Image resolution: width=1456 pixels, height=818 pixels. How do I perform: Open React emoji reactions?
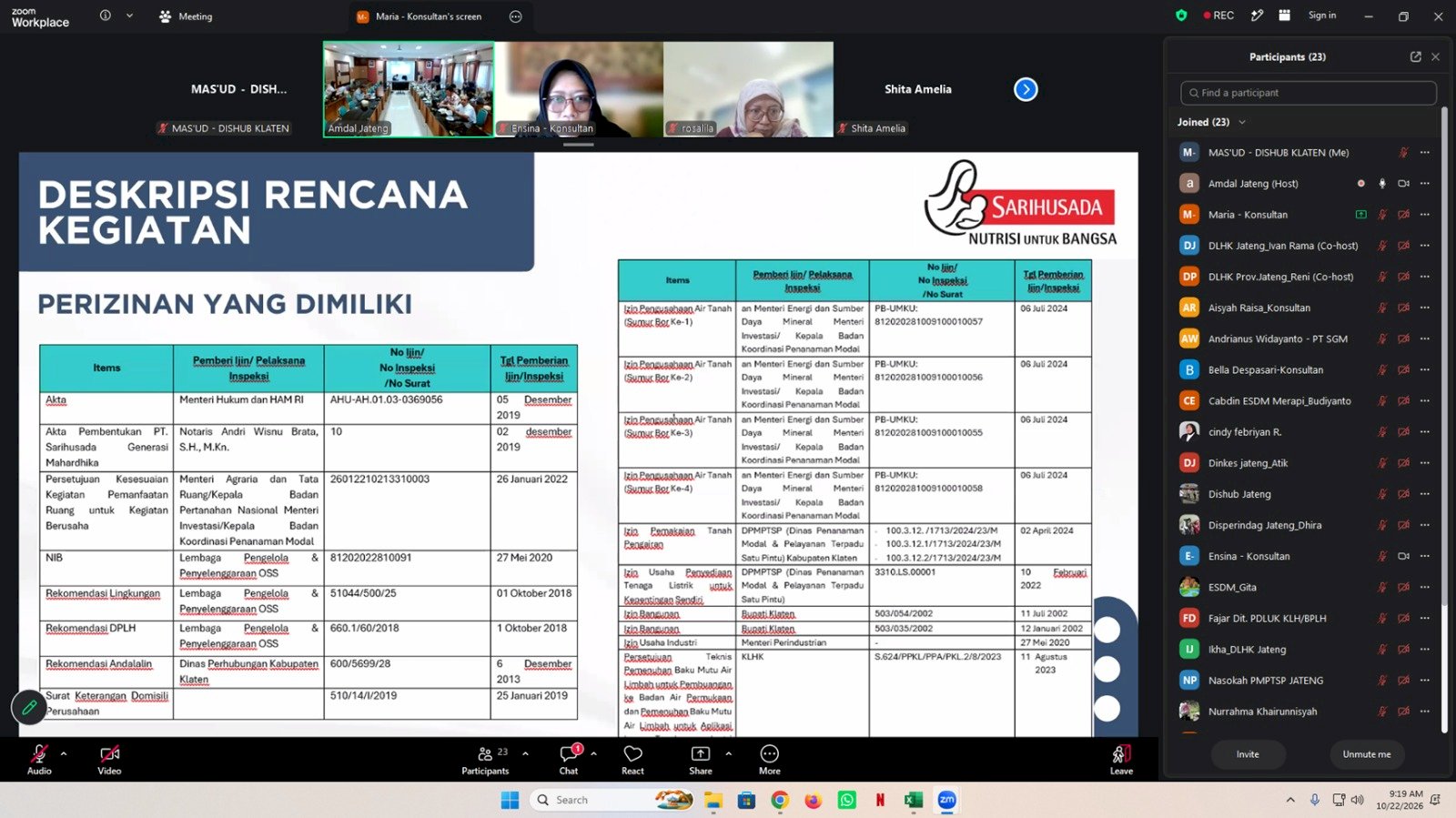632,759
